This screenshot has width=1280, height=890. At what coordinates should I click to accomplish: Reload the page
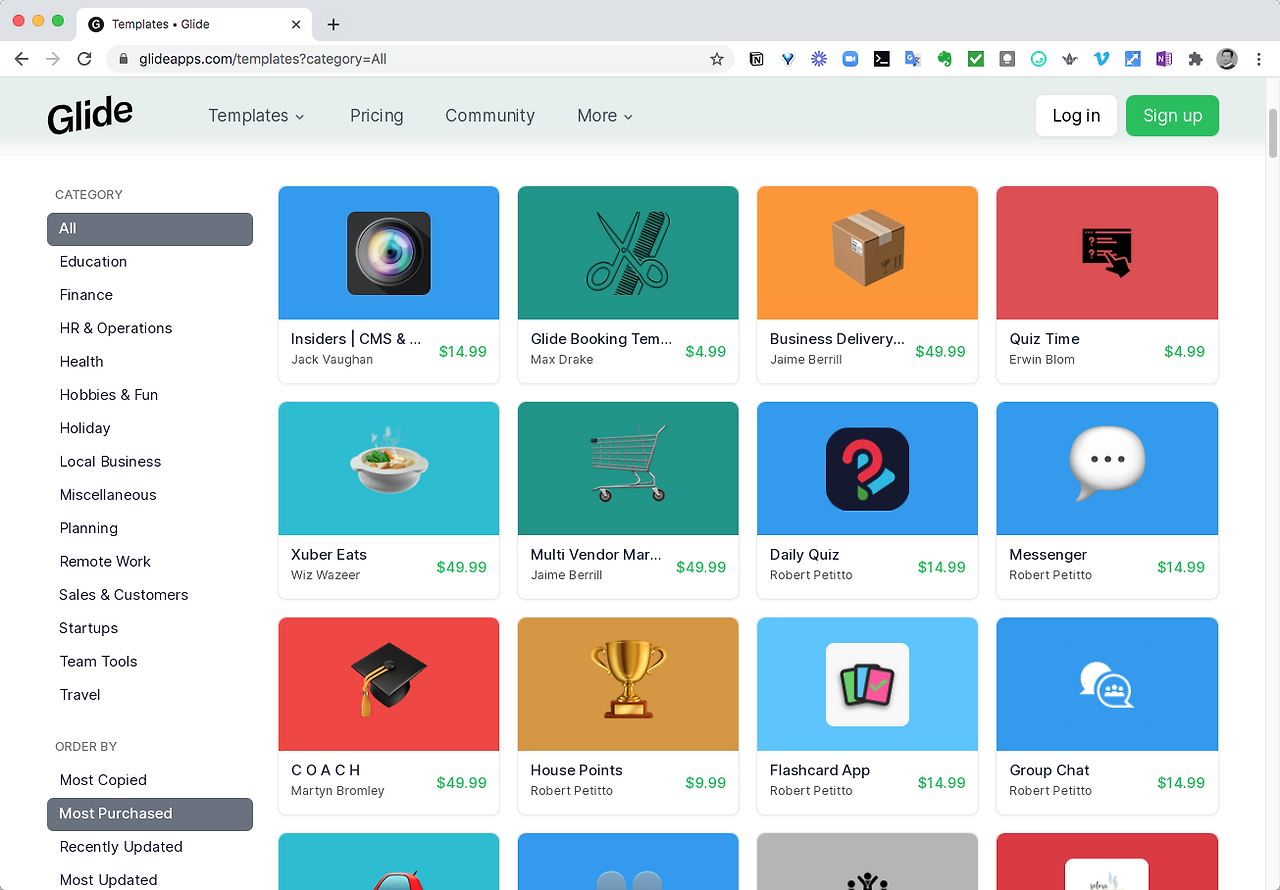coord(85,59)
